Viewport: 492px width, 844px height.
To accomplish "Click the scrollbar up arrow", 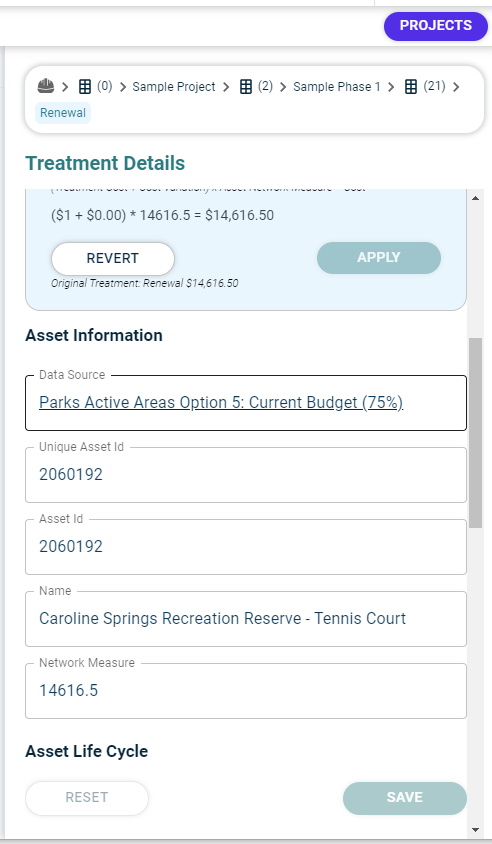I will point(475,198).
